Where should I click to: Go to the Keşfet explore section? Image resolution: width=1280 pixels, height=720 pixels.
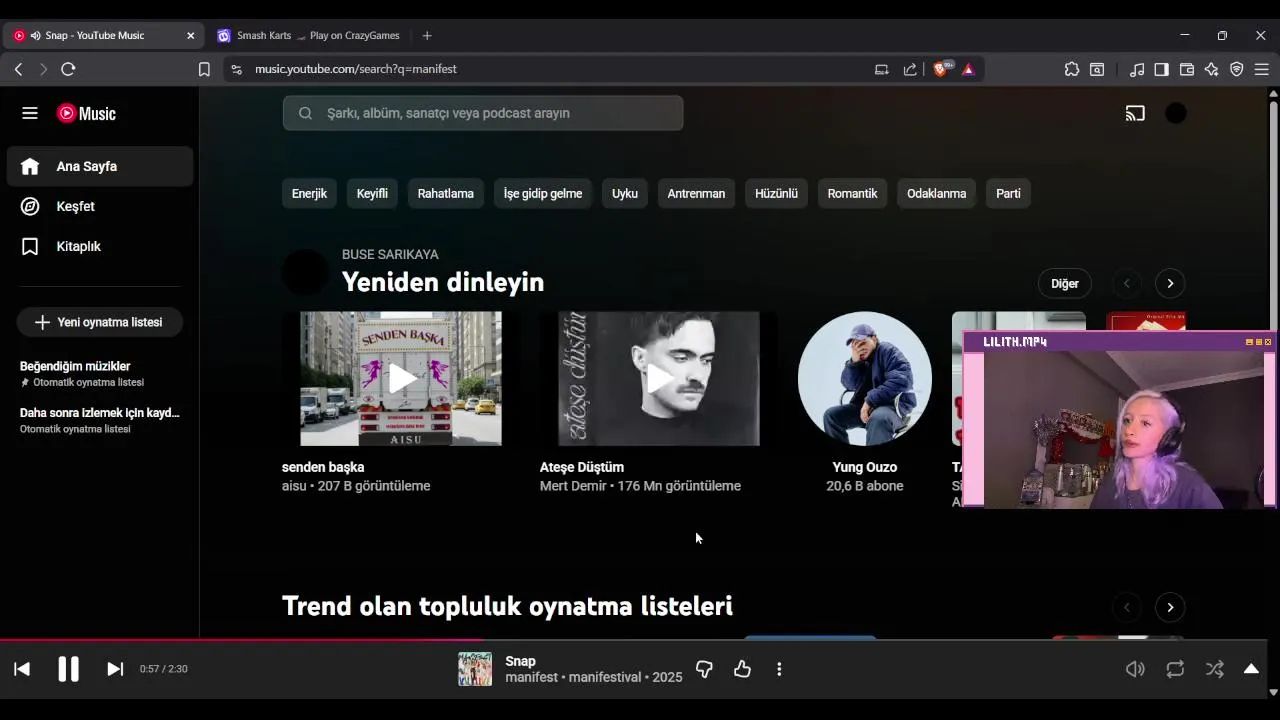[100, 206]
